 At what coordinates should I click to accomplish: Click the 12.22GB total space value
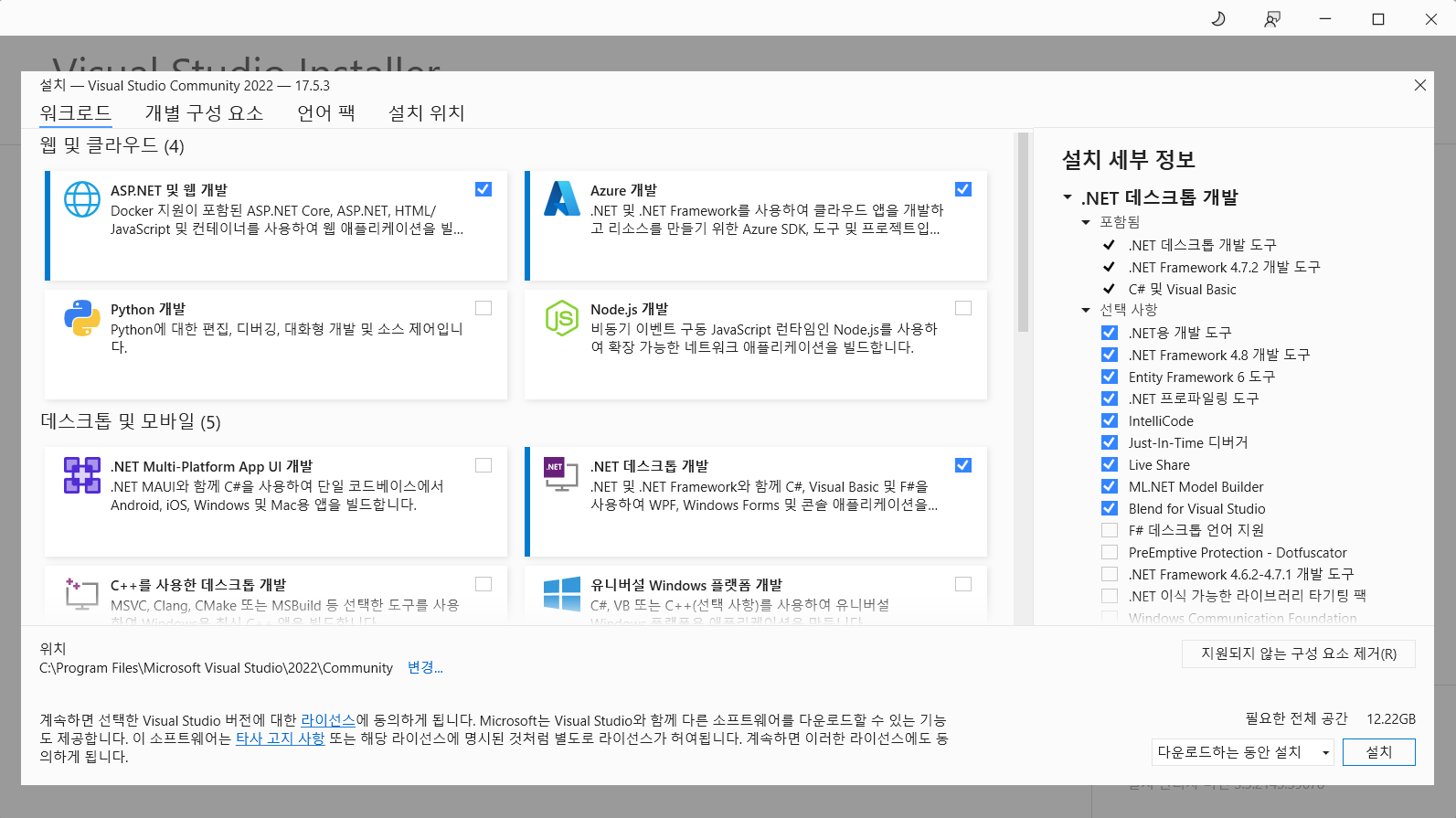tap(1391, 719)
